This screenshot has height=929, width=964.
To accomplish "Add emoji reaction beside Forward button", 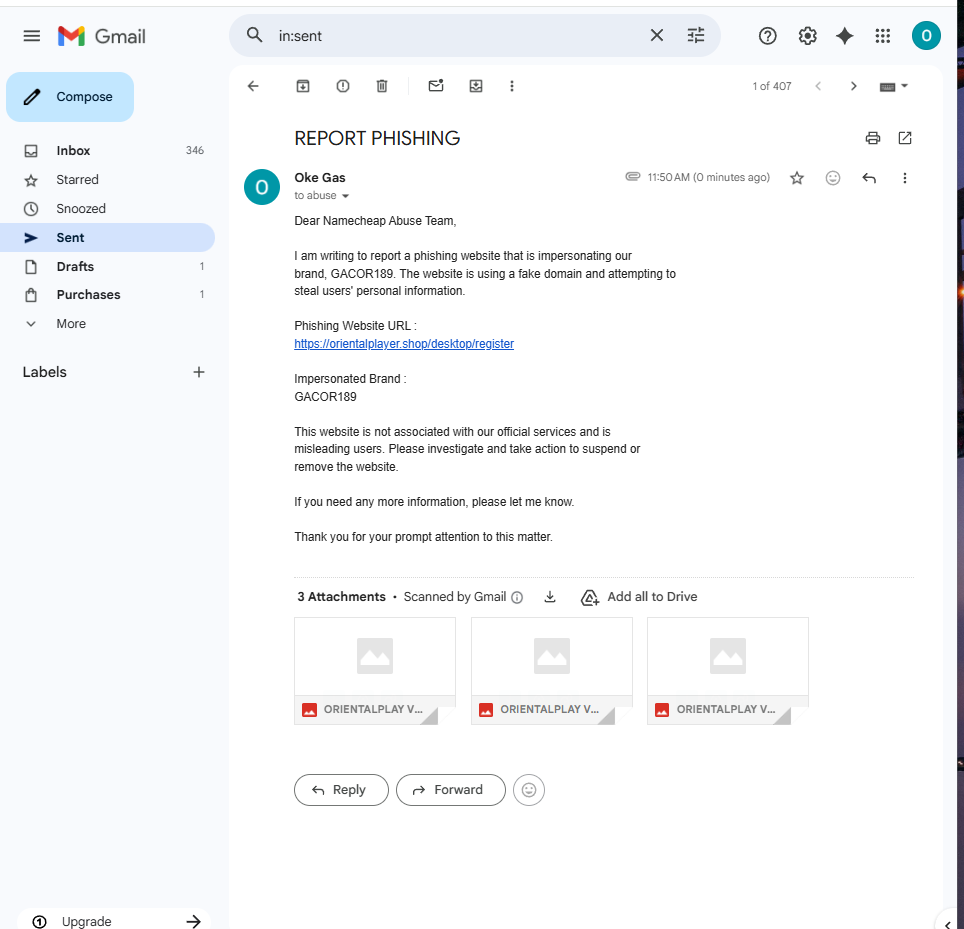I will tap(529, 789).
